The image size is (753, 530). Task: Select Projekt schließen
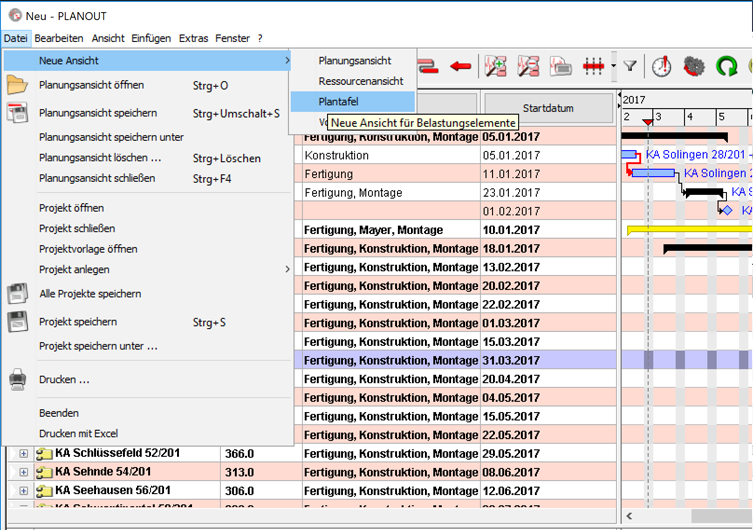point(147,229)
